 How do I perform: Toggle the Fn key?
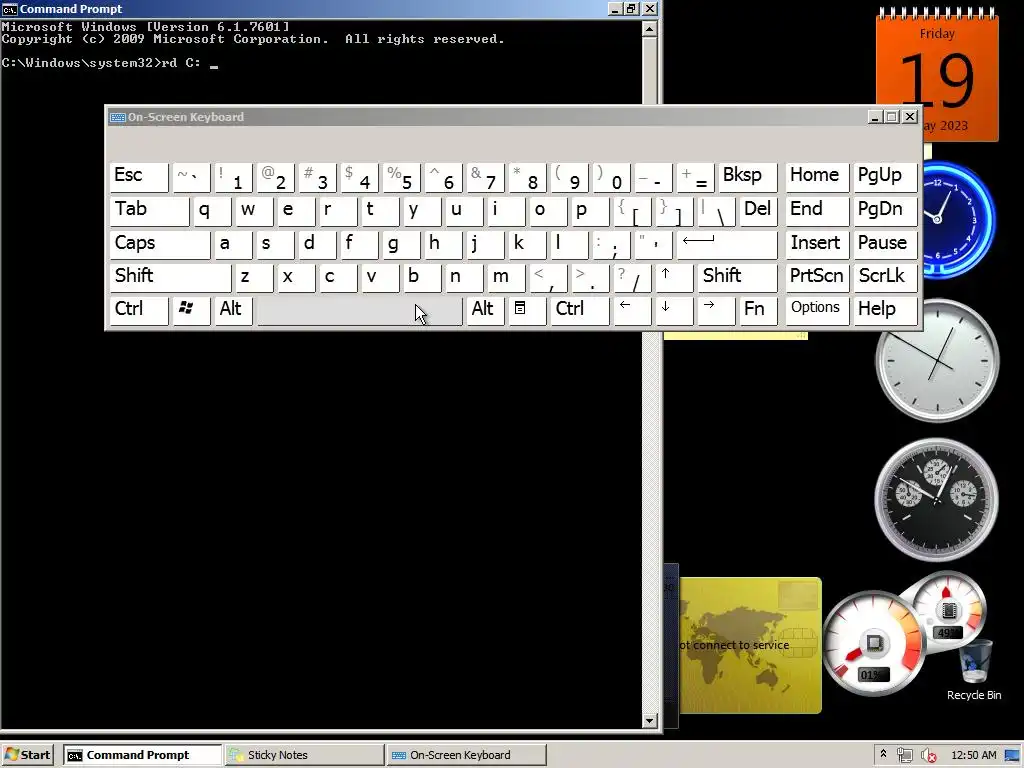point(758,310)
